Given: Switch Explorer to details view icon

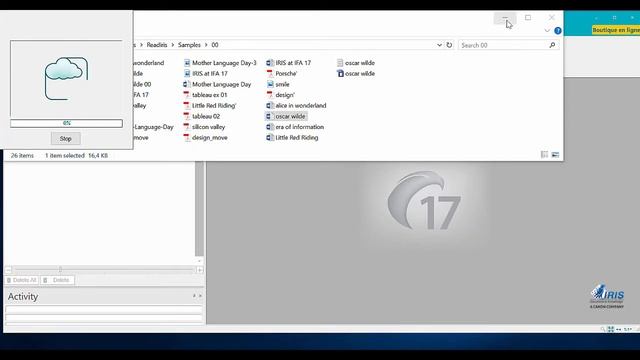Looking at the screenshot, I should [544, 154].
